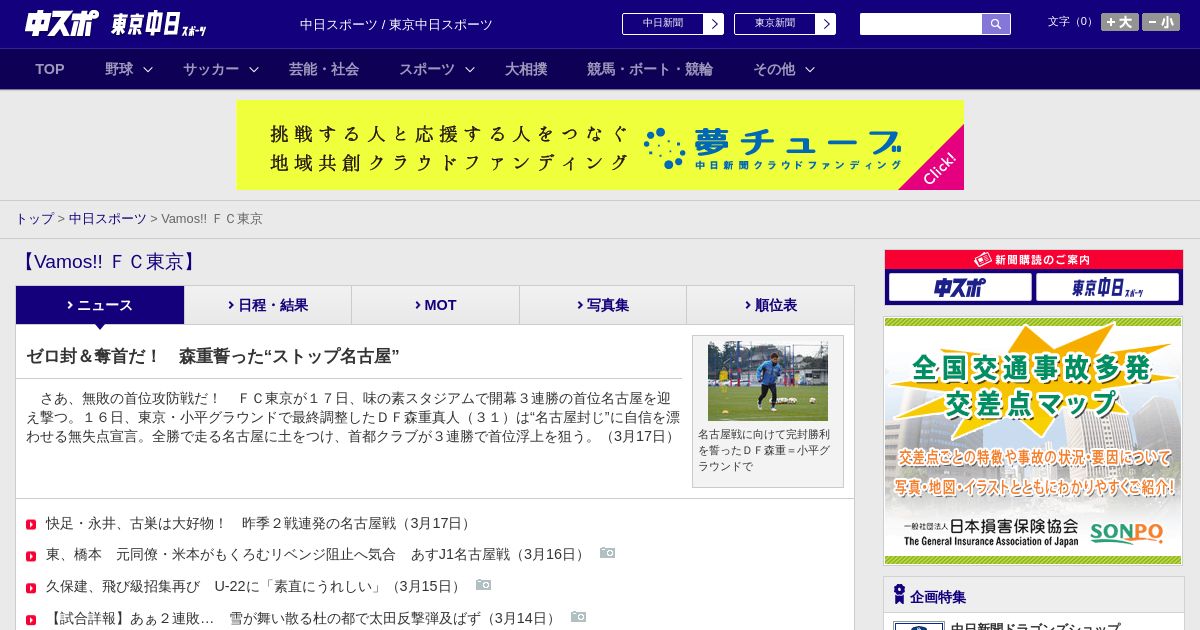
Task: Click the 夢チューブ crowdfunding banner ad
Action: point(600,145)
